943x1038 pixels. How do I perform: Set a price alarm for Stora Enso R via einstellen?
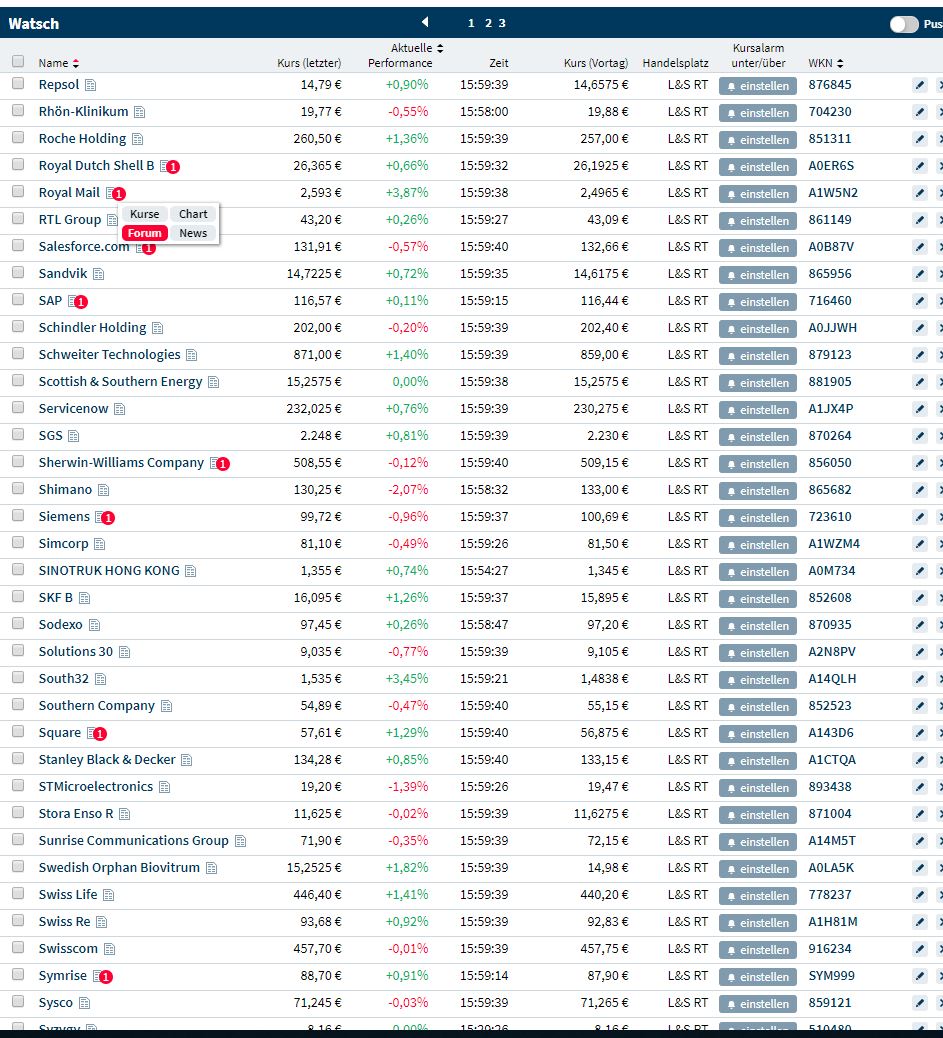758,815
